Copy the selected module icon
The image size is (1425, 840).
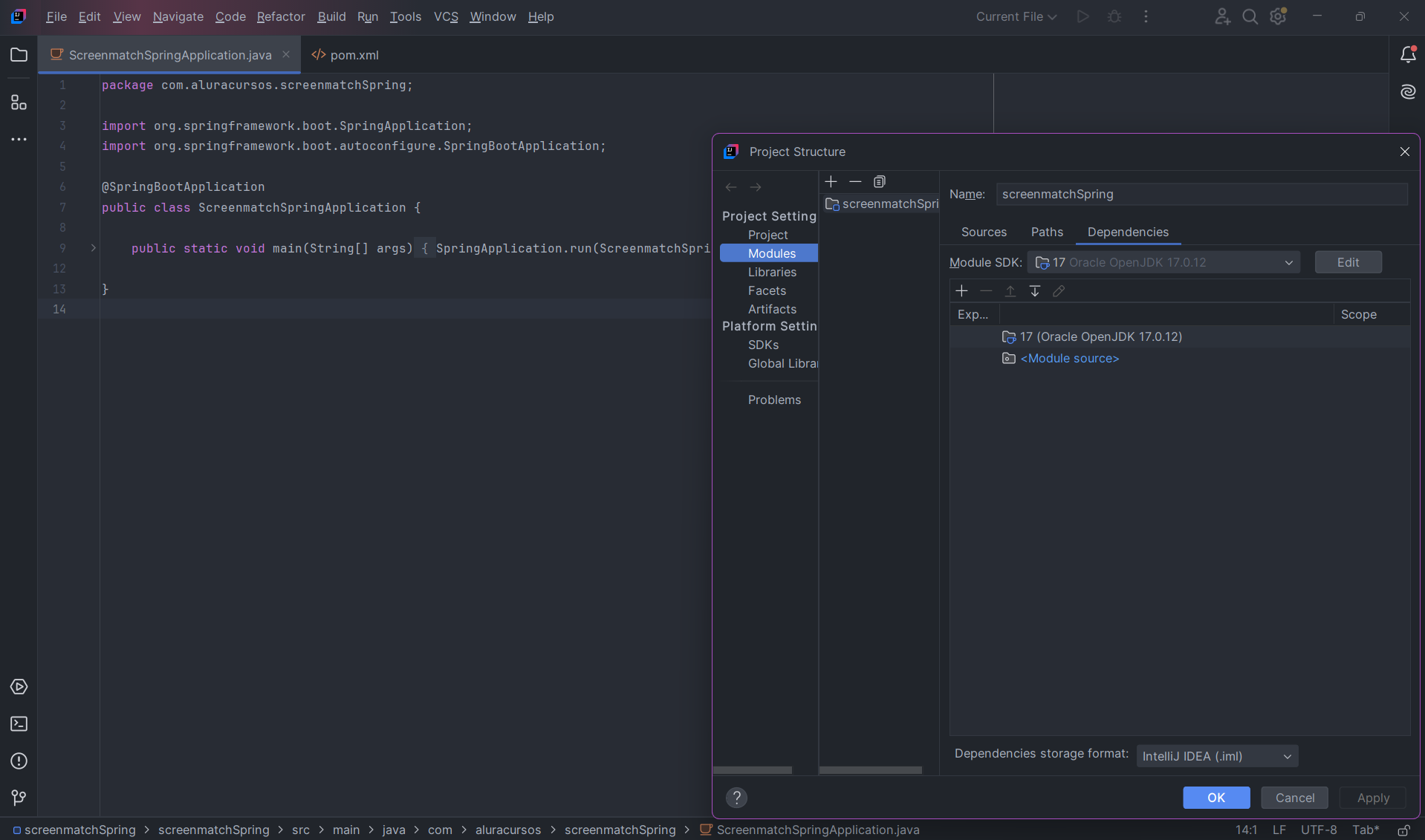click(880, 181)
